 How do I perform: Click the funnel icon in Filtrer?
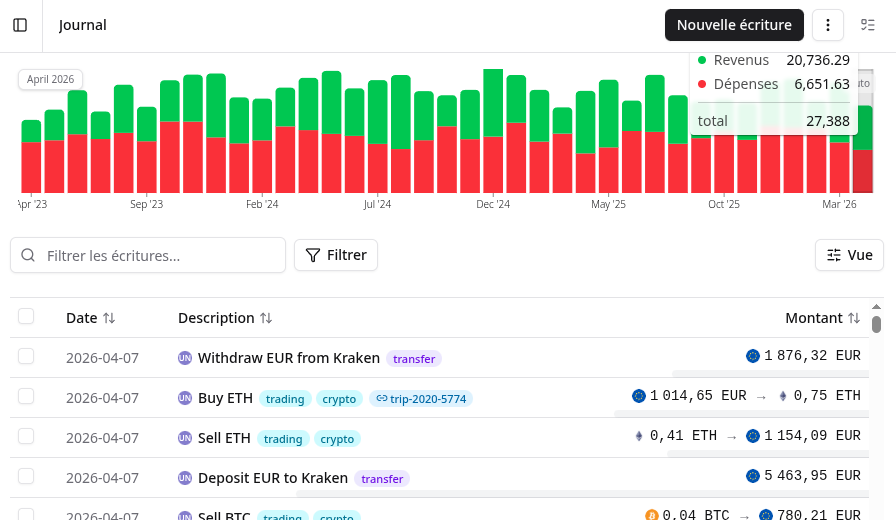314,255
